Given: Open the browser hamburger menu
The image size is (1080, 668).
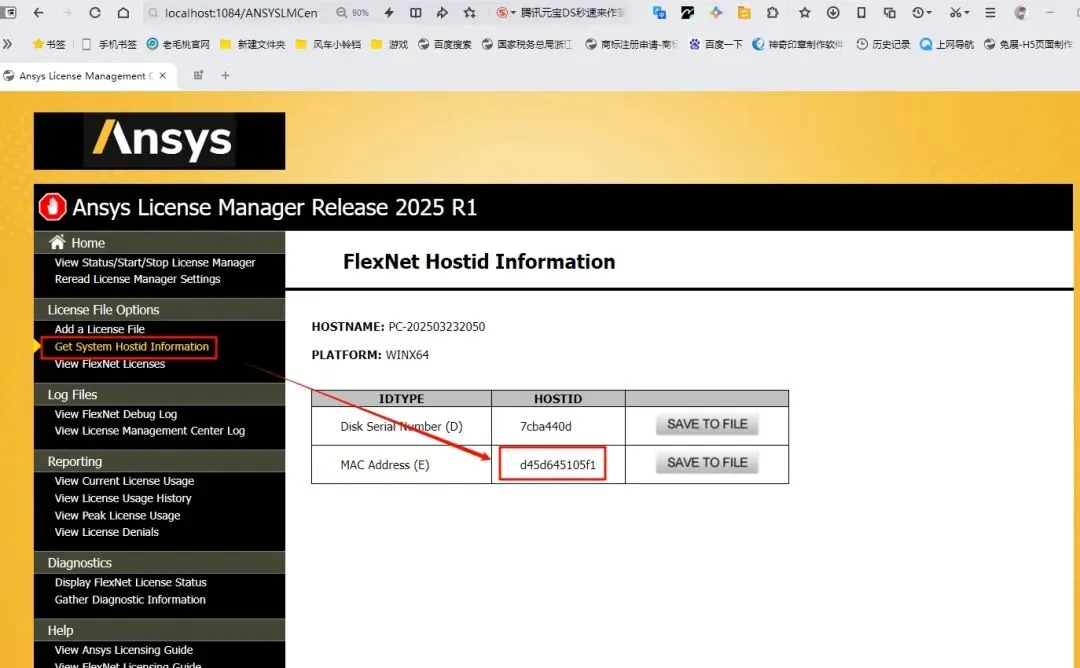Looking at the screenshot, I should point(990,12).
